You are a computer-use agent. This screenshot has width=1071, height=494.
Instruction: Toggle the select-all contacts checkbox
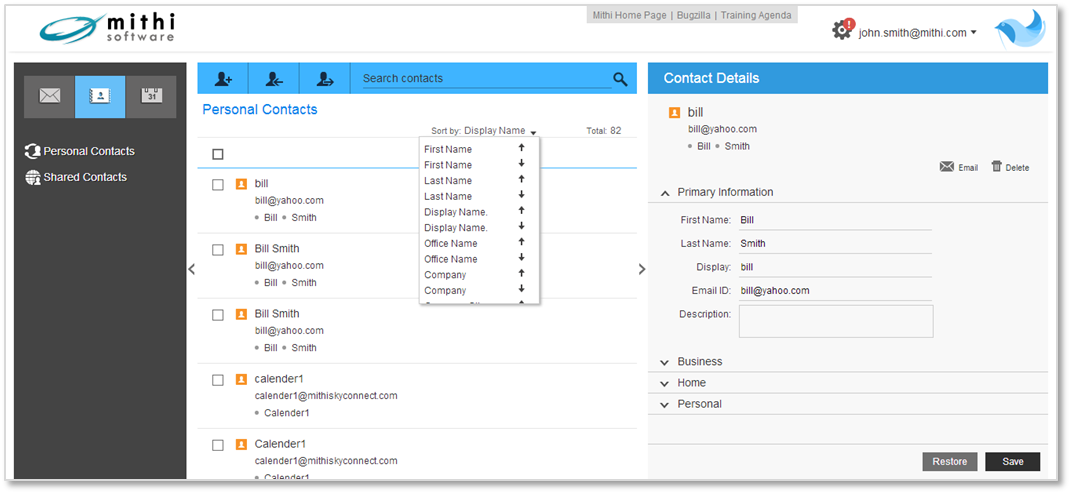click(218, 154)
